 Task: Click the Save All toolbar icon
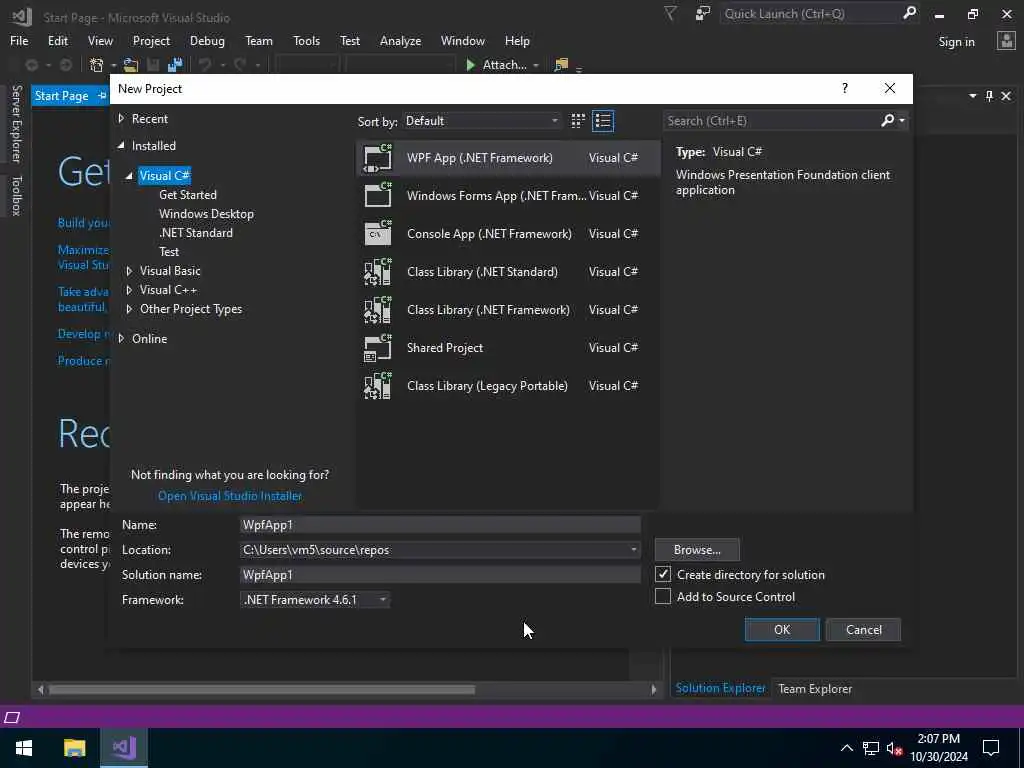175,65
